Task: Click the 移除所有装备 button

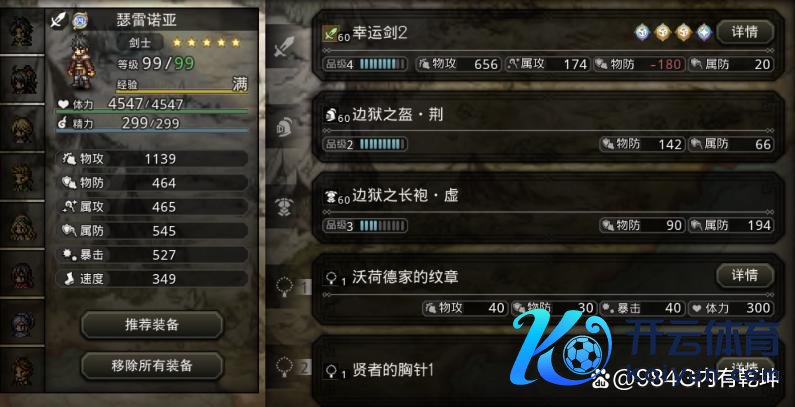Action: 152,365
